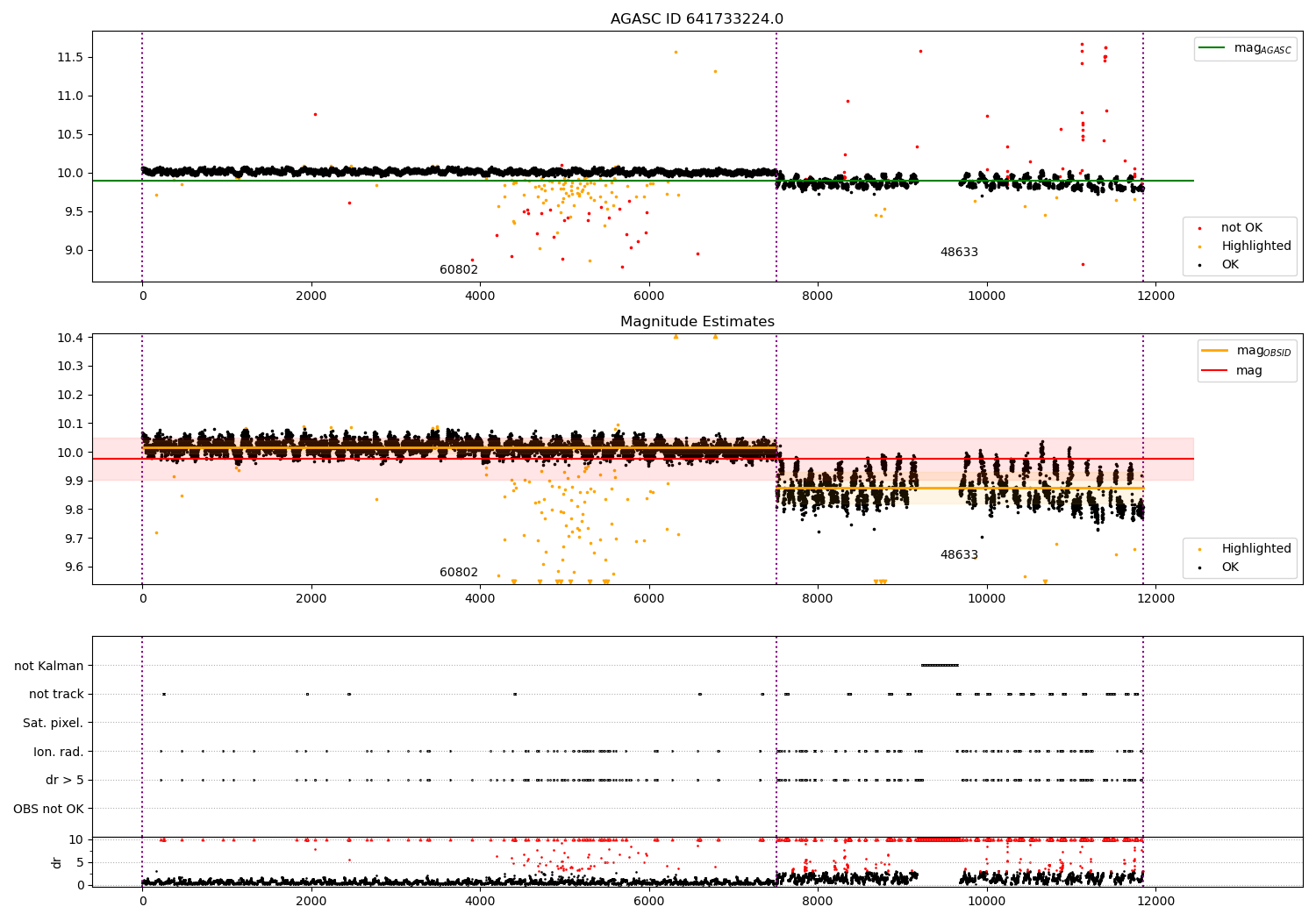Image resolution: width=1316 pixels, height=921 pixels.
Task: Click x-axis tick '12000' under AGASC plot
Action: tap(1155, 296)
